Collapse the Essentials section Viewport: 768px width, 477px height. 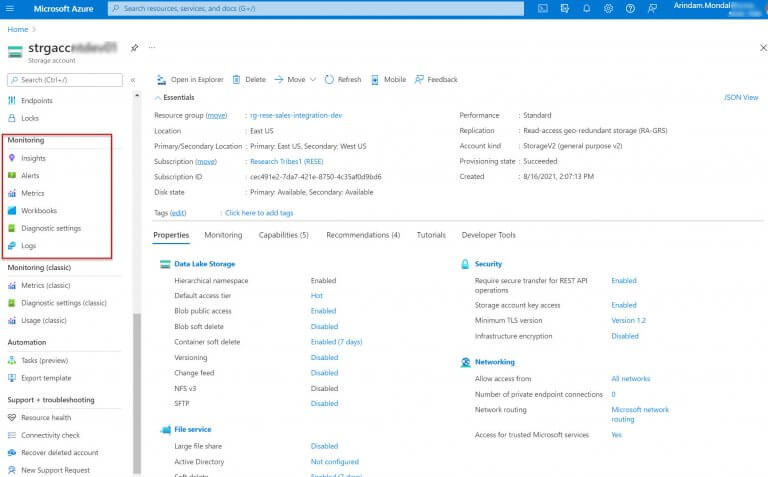click(x=175, y=97)
